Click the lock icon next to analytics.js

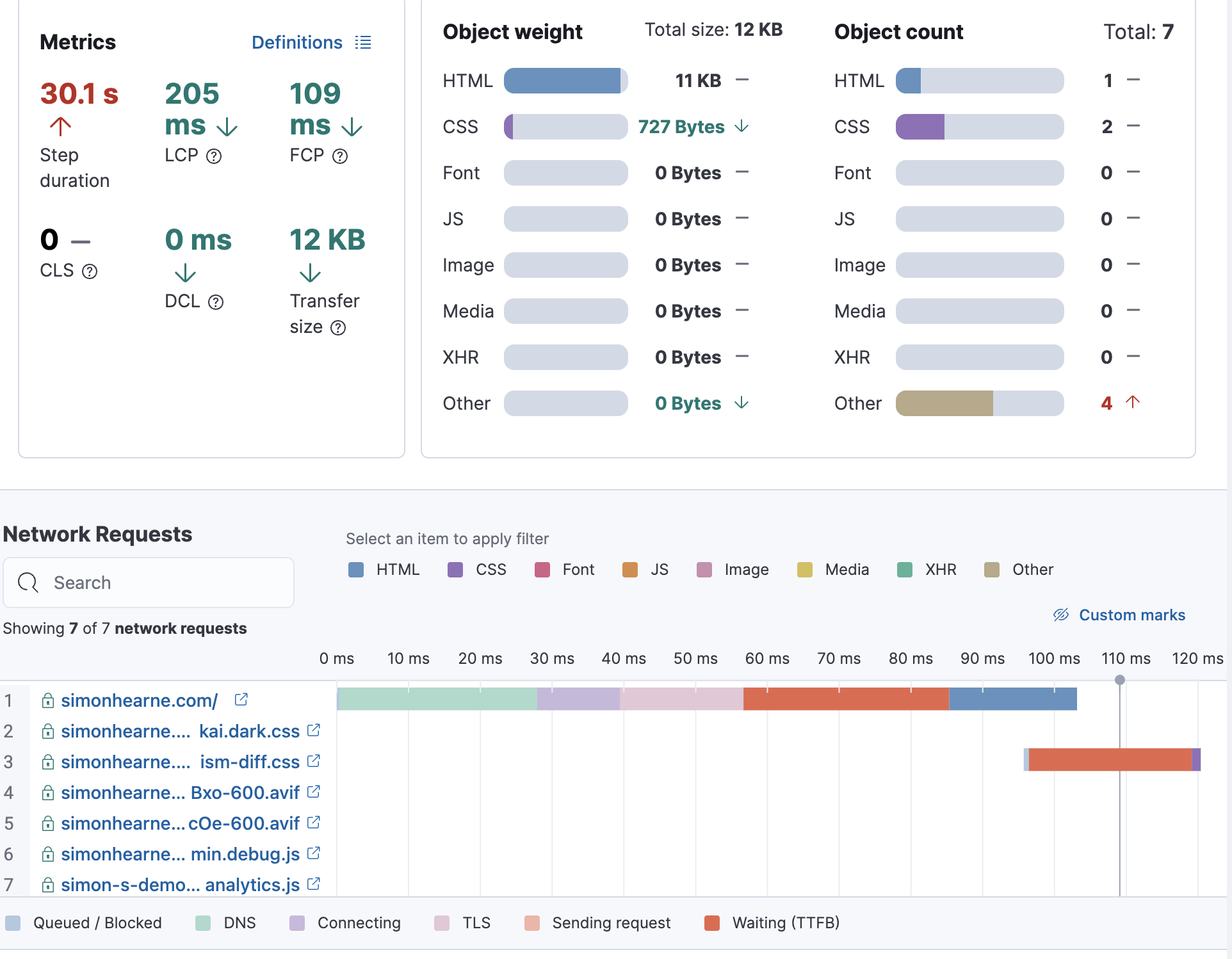tap(47, 884)
